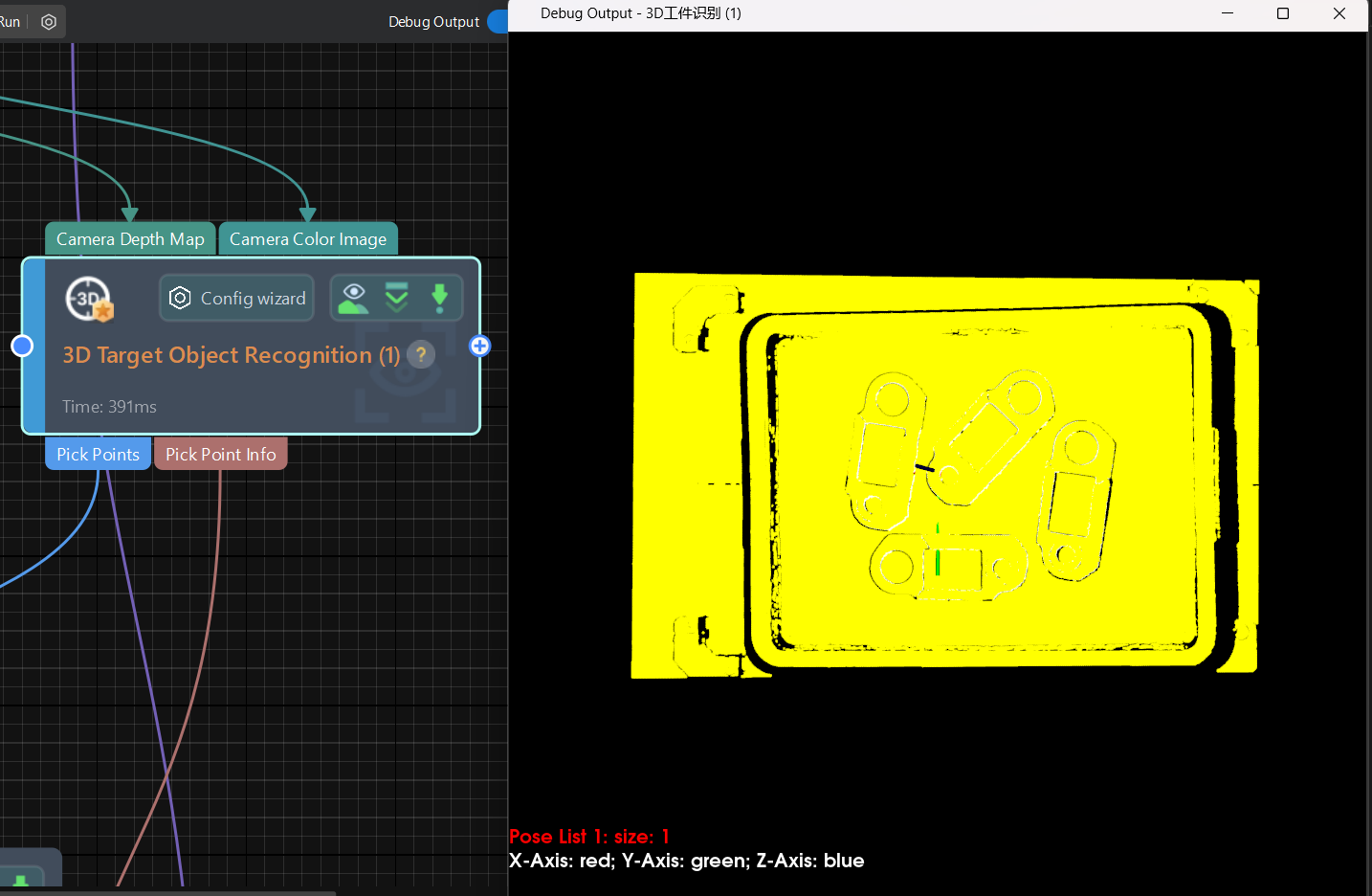Click the green download arrow on the node
The height and width of the screenshot is (896, 1372).
(x=440, y=298)
